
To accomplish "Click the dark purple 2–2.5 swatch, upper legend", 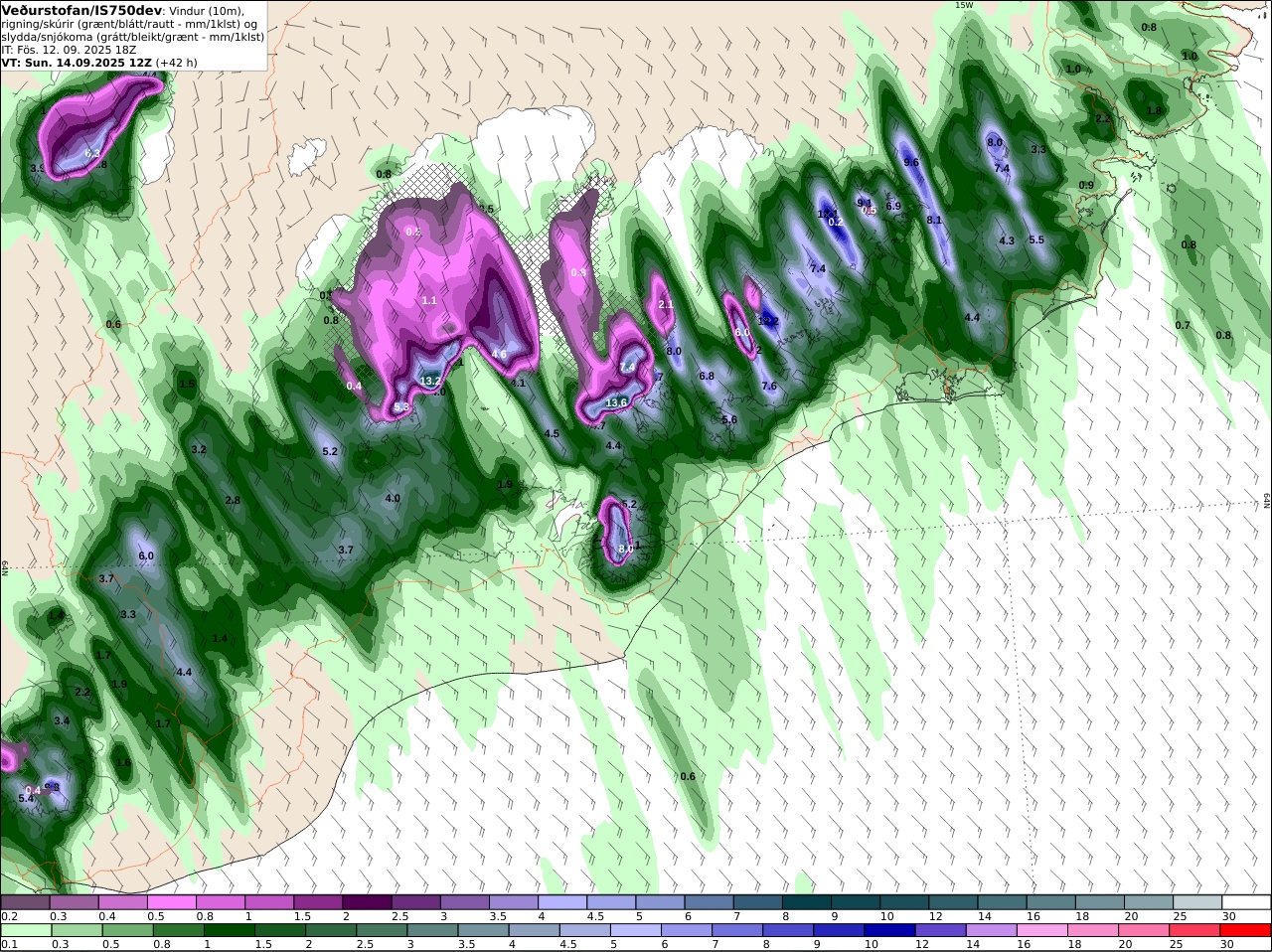I will click(367, 902).
